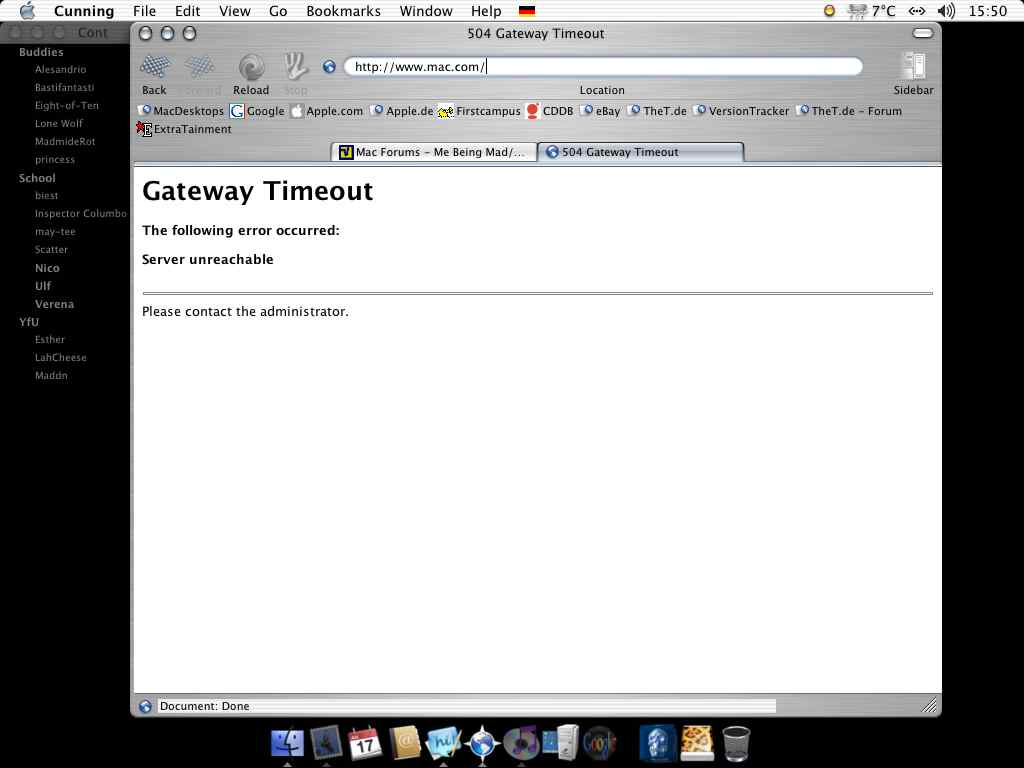Open the Trash in the Dock
Viewport: 1024px width, 768px height.
coord(737,743)
